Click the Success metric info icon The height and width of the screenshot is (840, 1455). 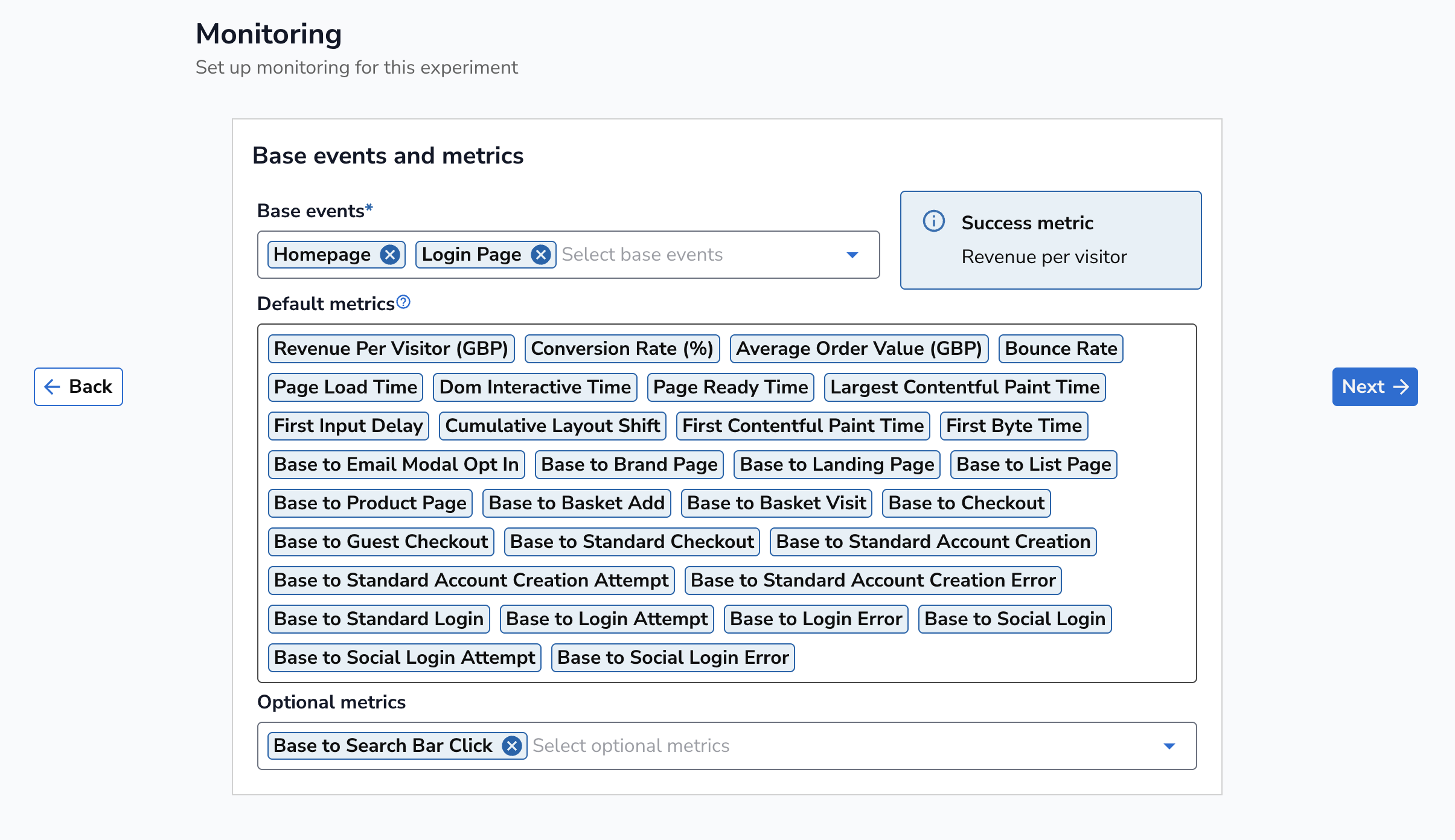point(933,221)
